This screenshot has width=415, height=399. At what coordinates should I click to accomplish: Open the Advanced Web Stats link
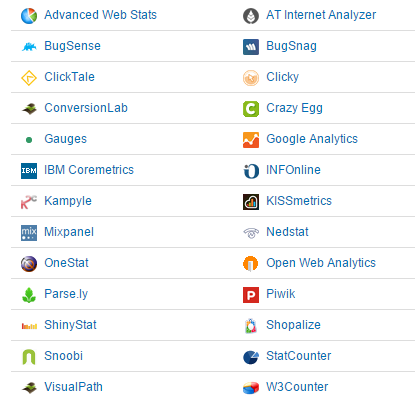(100, 15)
